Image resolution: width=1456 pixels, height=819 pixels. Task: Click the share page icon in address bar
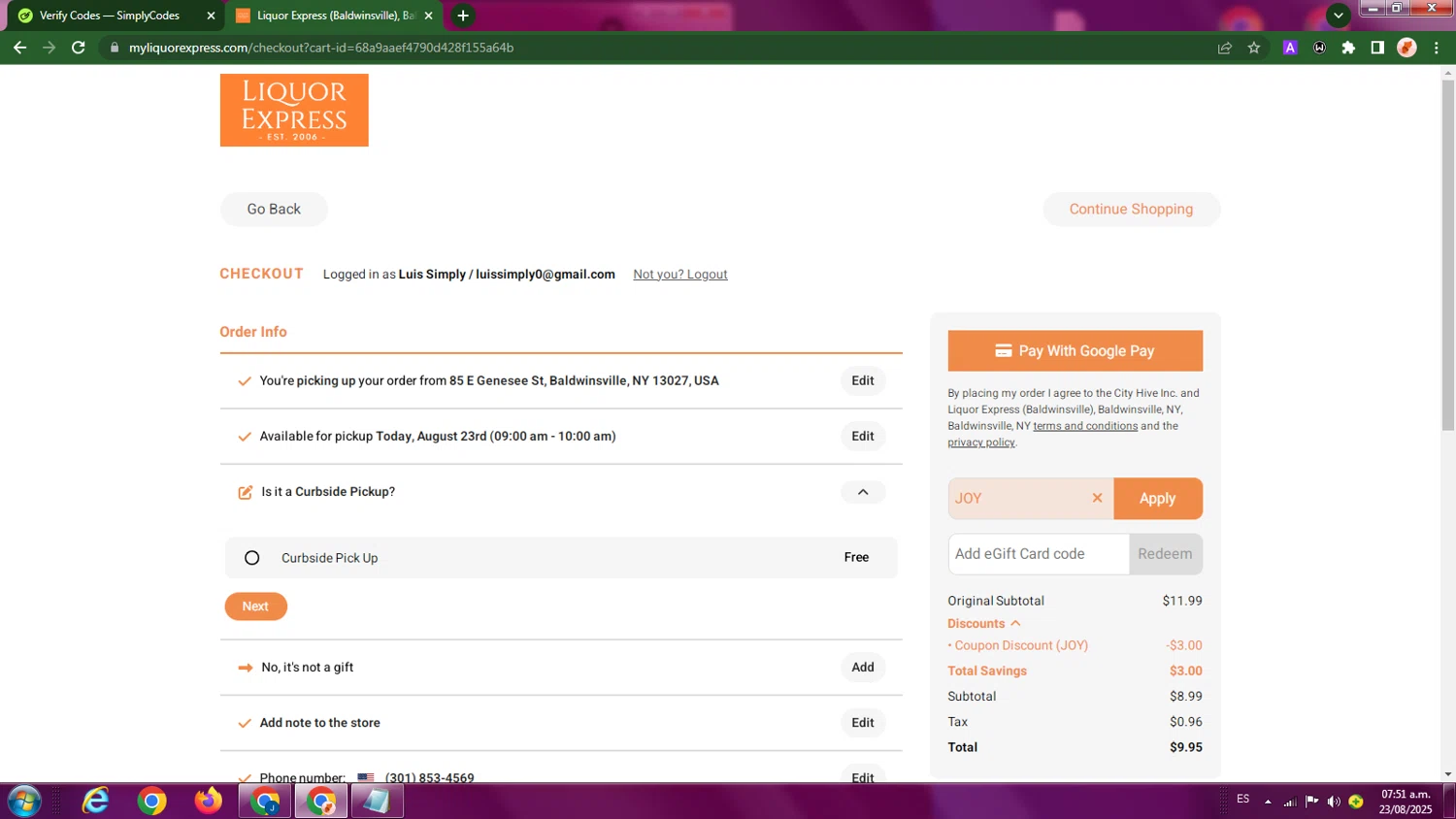pyautogui.click(x=1225, y=48)
